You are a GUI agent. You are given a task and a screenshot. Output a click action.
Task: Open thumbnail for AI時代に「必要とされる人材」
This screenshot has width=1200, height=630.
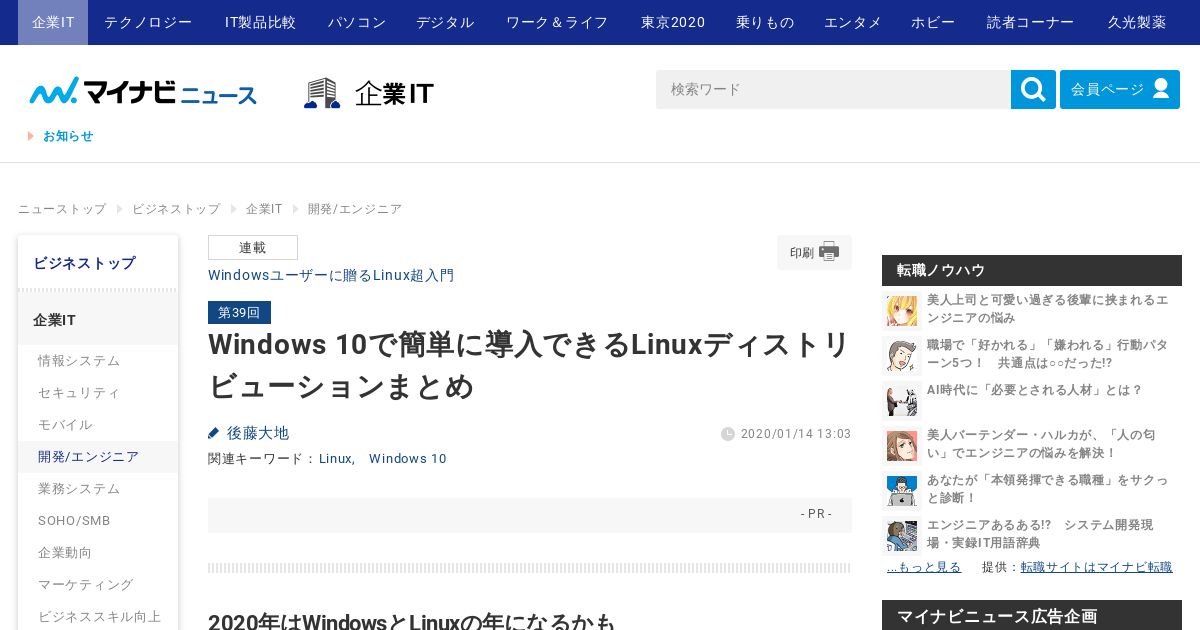point(902,400)
